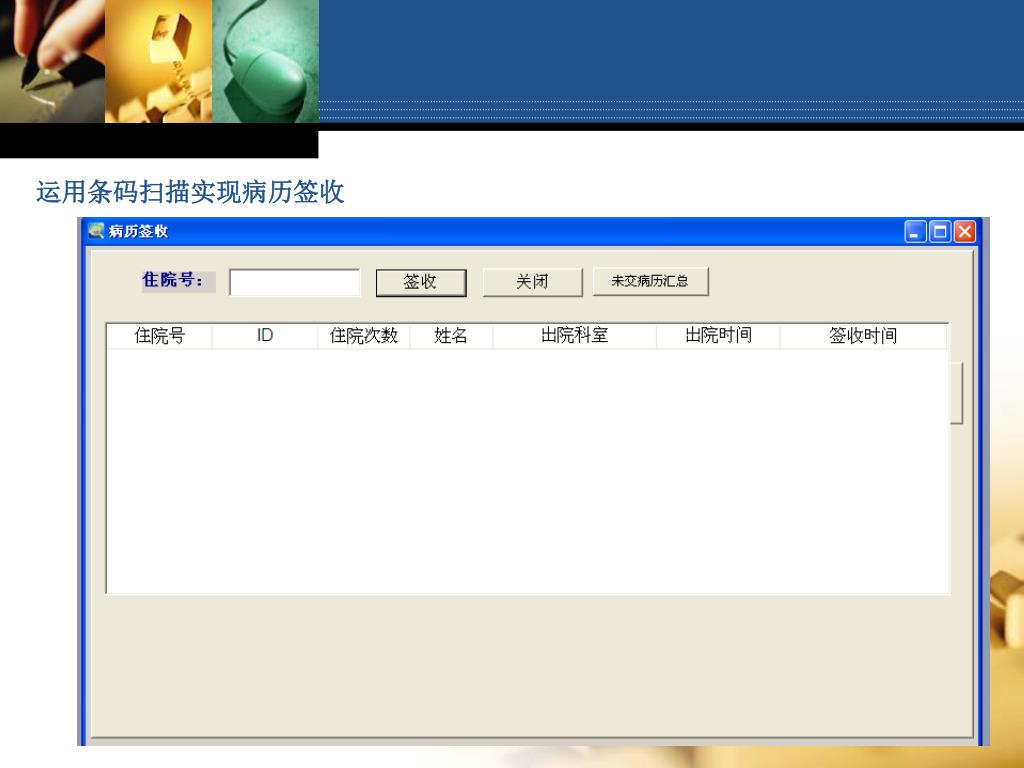Maximize the 病历签收 window
Image resolution: width=1024 pixels, height=768 pixels.
(940, 232)
